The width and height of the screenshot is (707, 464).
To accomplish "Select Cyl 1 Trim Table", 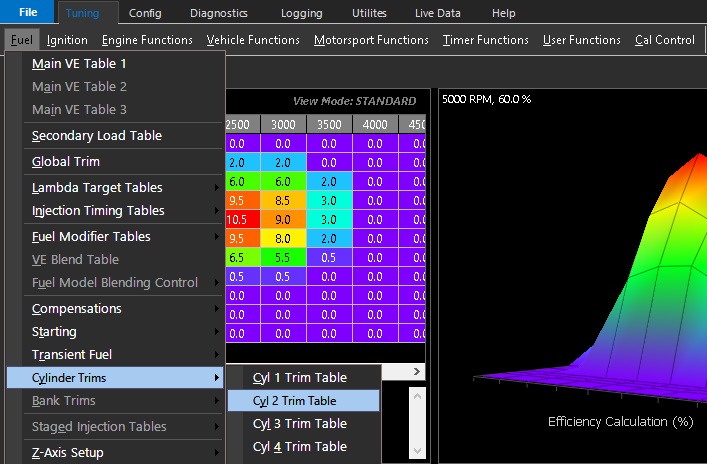I will point(300,377).
